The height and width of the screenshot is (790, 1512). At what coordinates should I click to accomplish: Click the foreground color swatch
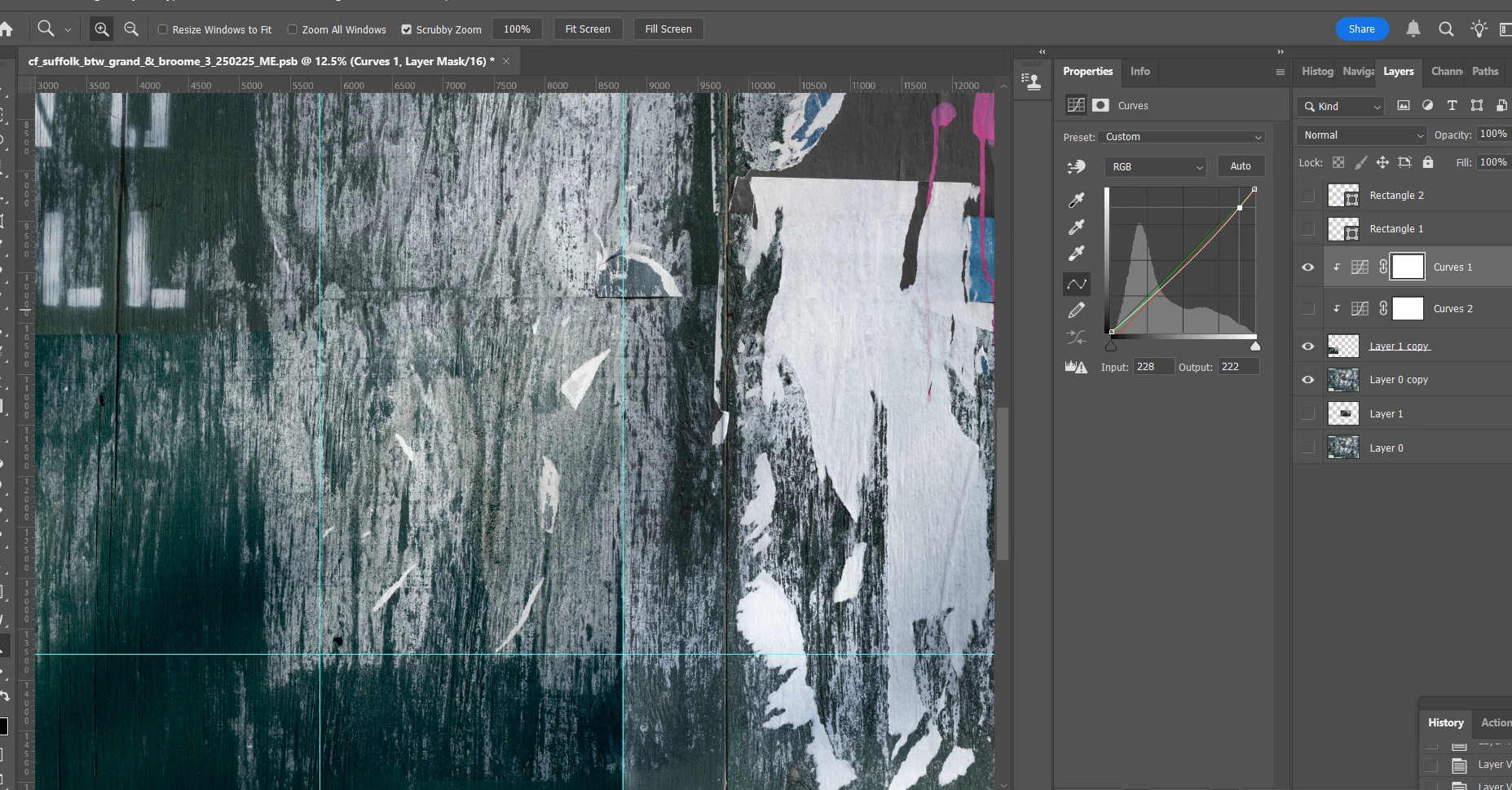[3, 726]
